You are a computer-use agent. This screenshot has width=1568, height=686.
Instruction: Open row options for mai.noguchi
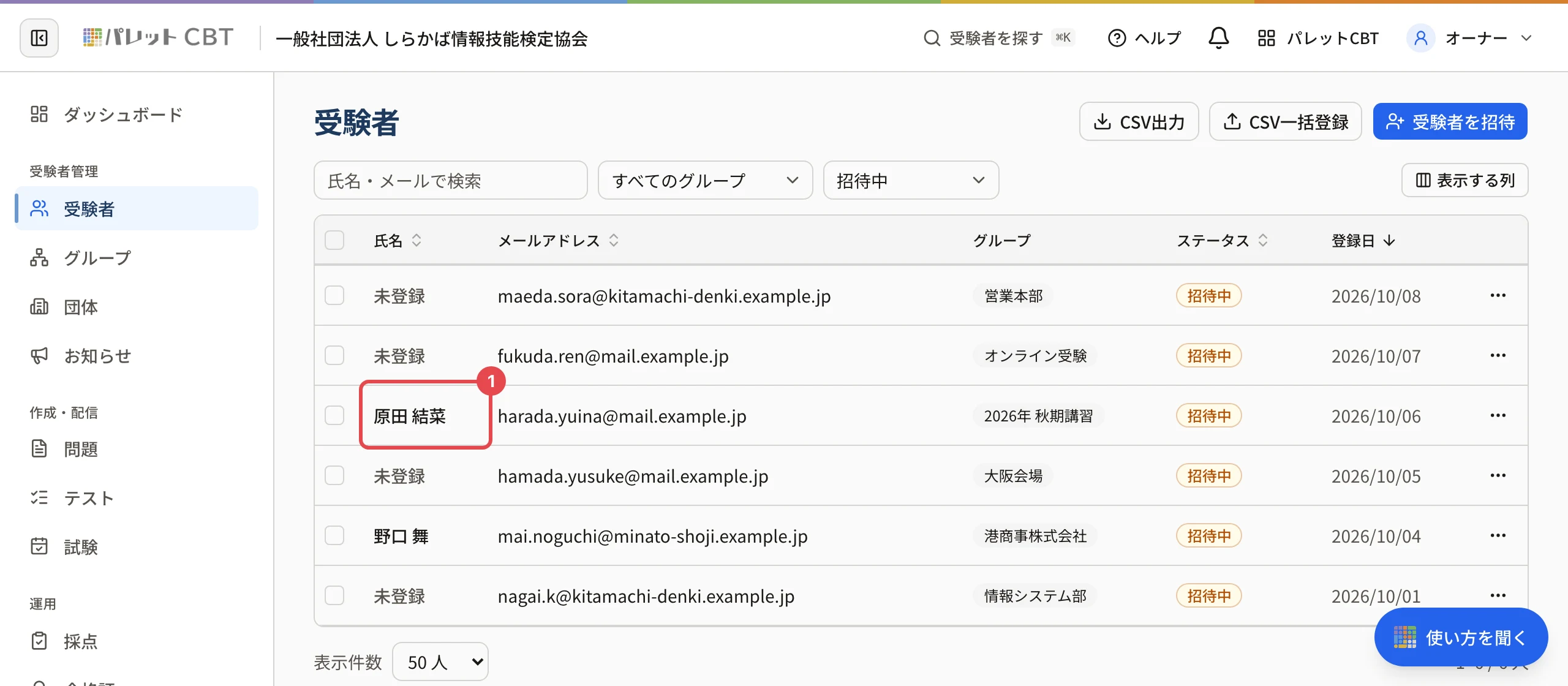tap(1498, 535)
